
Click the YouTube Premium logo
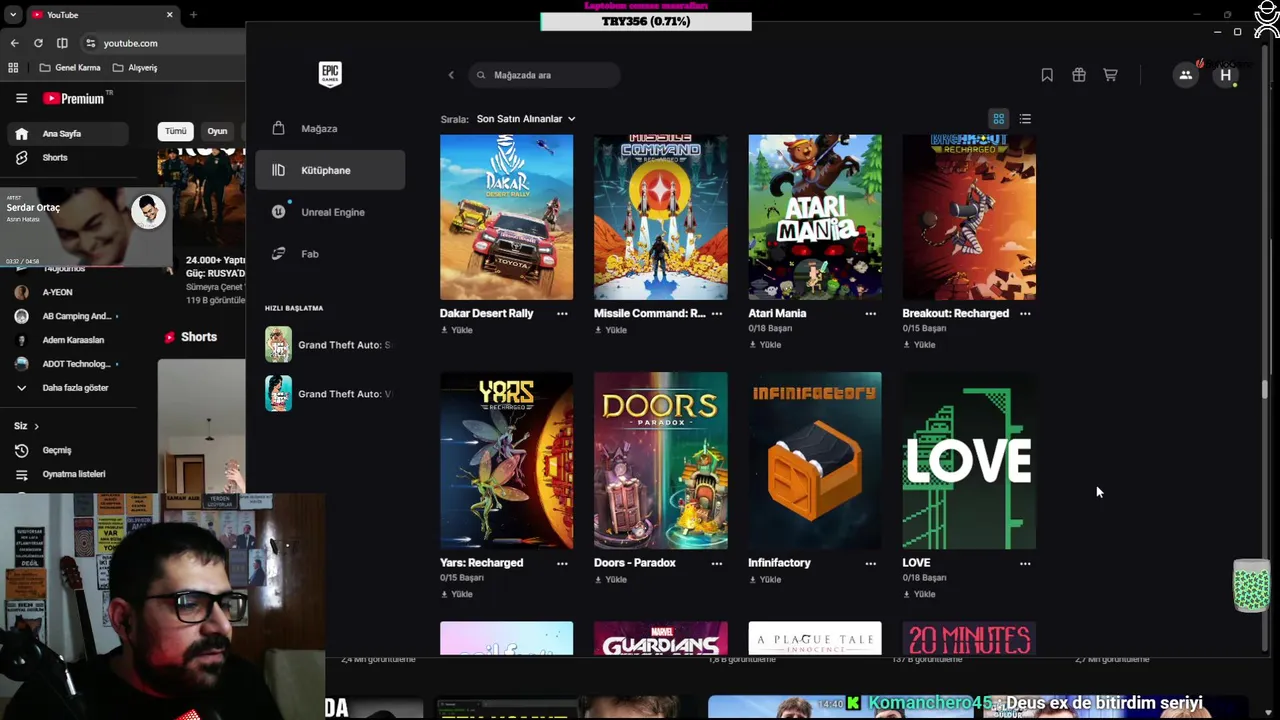(74, 98)
